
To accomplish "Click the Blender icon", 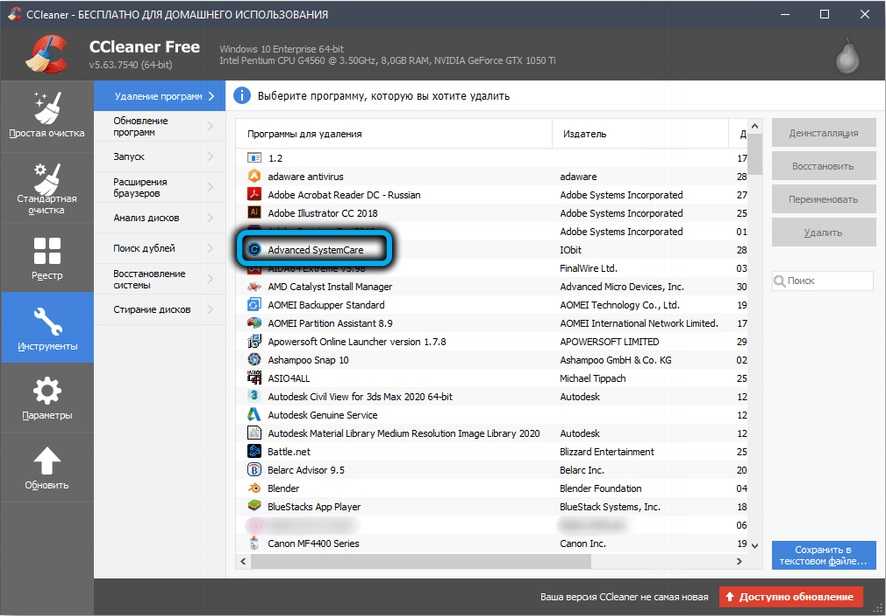I will pyautogui.click(x=254, y=488).
